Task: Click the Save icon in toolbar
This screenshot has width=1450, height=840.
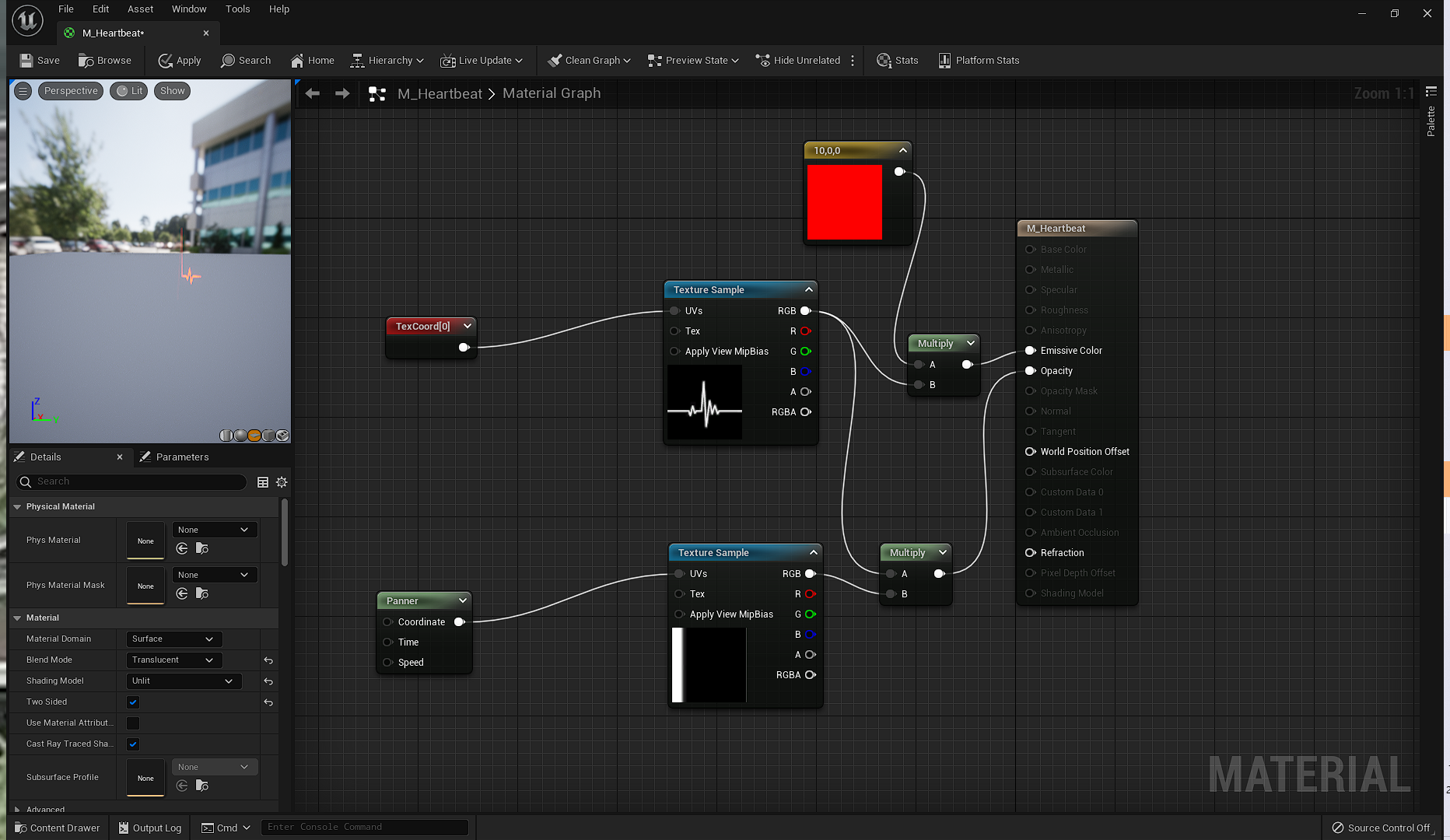Action: coord(26,61)
